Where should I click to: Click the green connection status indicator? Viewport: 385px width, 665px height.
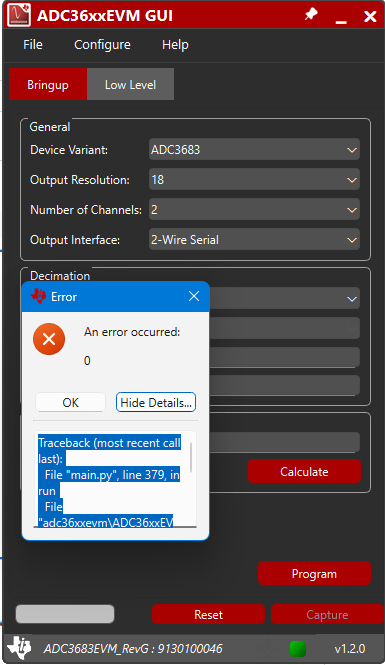click(298, 649)
